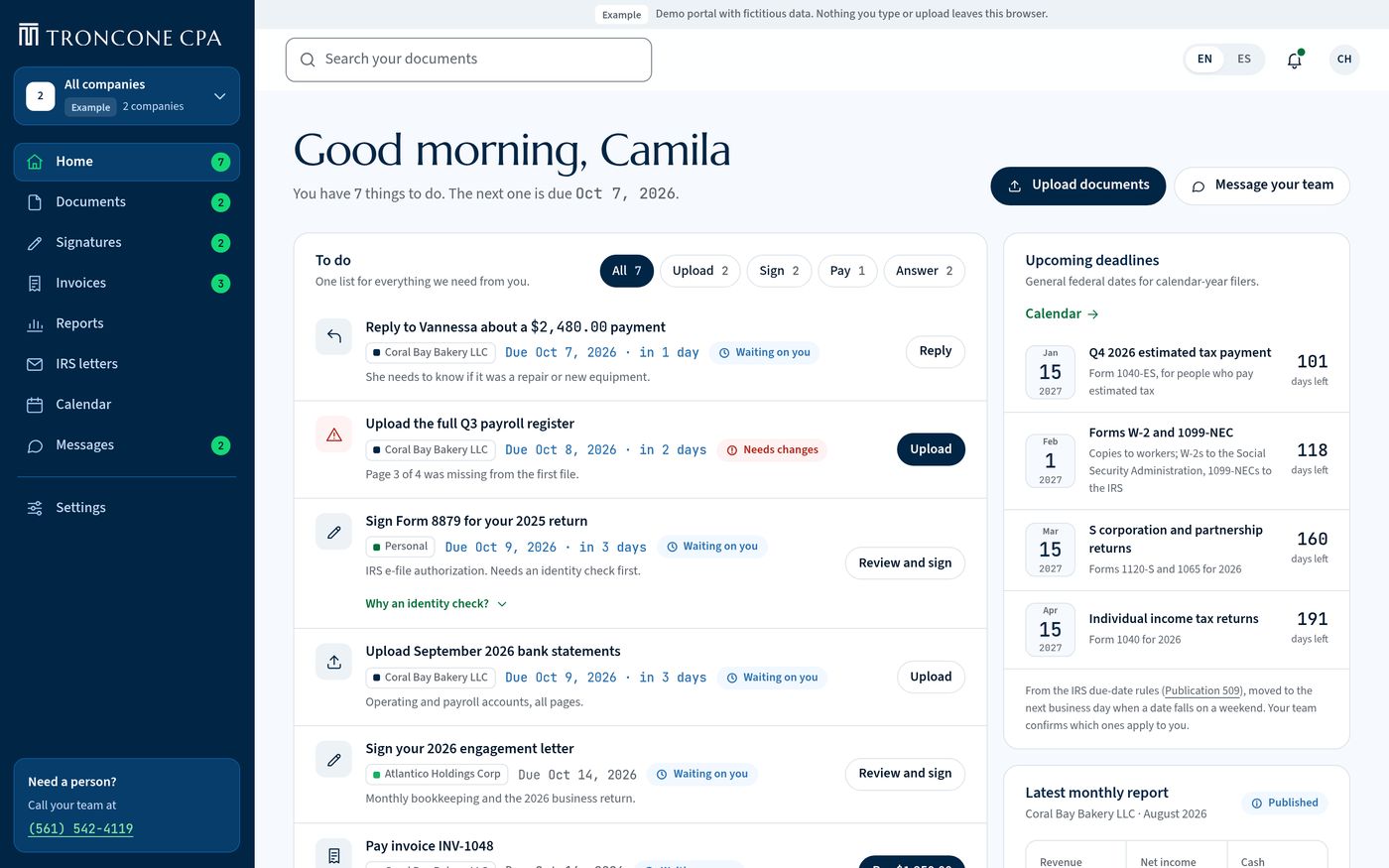Click the 'Needs changes' status tag
Image resolution: width=1389 pixels, height=868 pixels.
pos(772,450)
